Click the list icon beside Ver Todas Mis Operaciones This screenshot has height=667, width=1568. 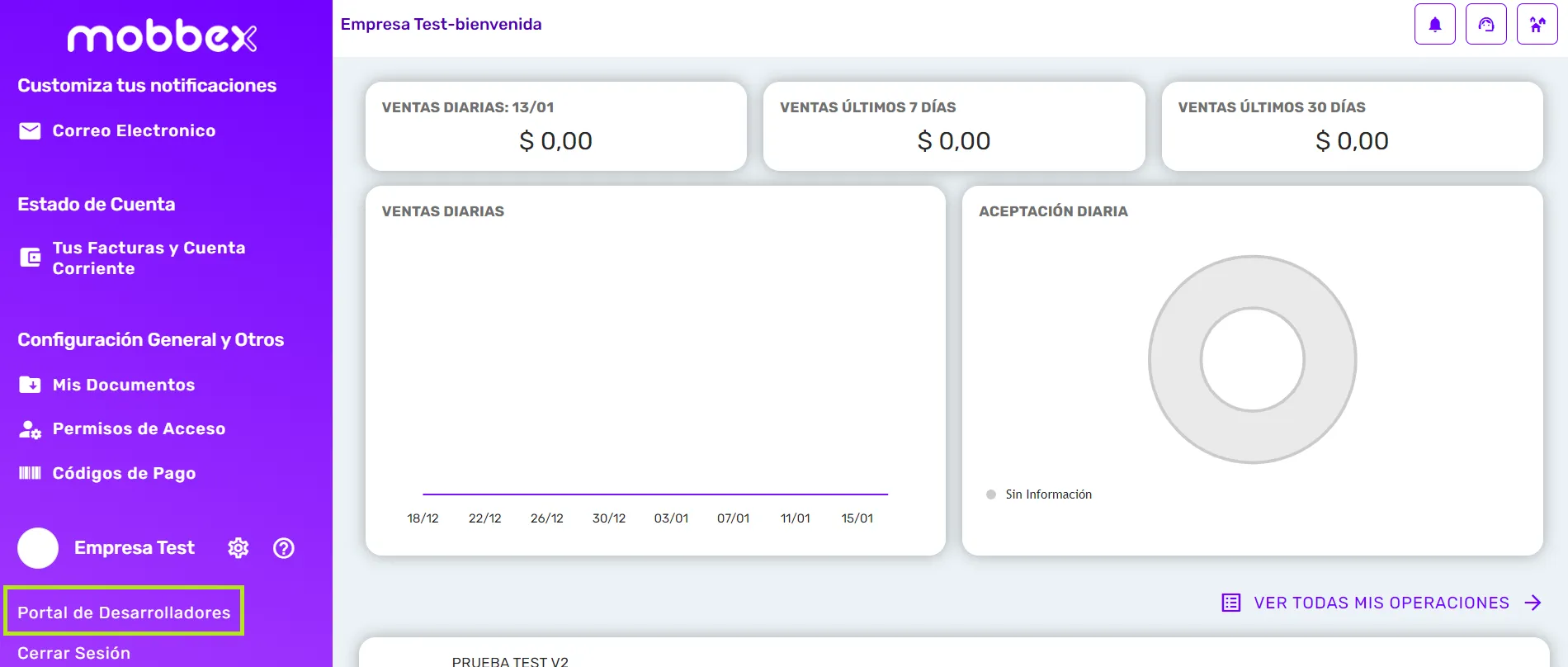[1230, 603]
